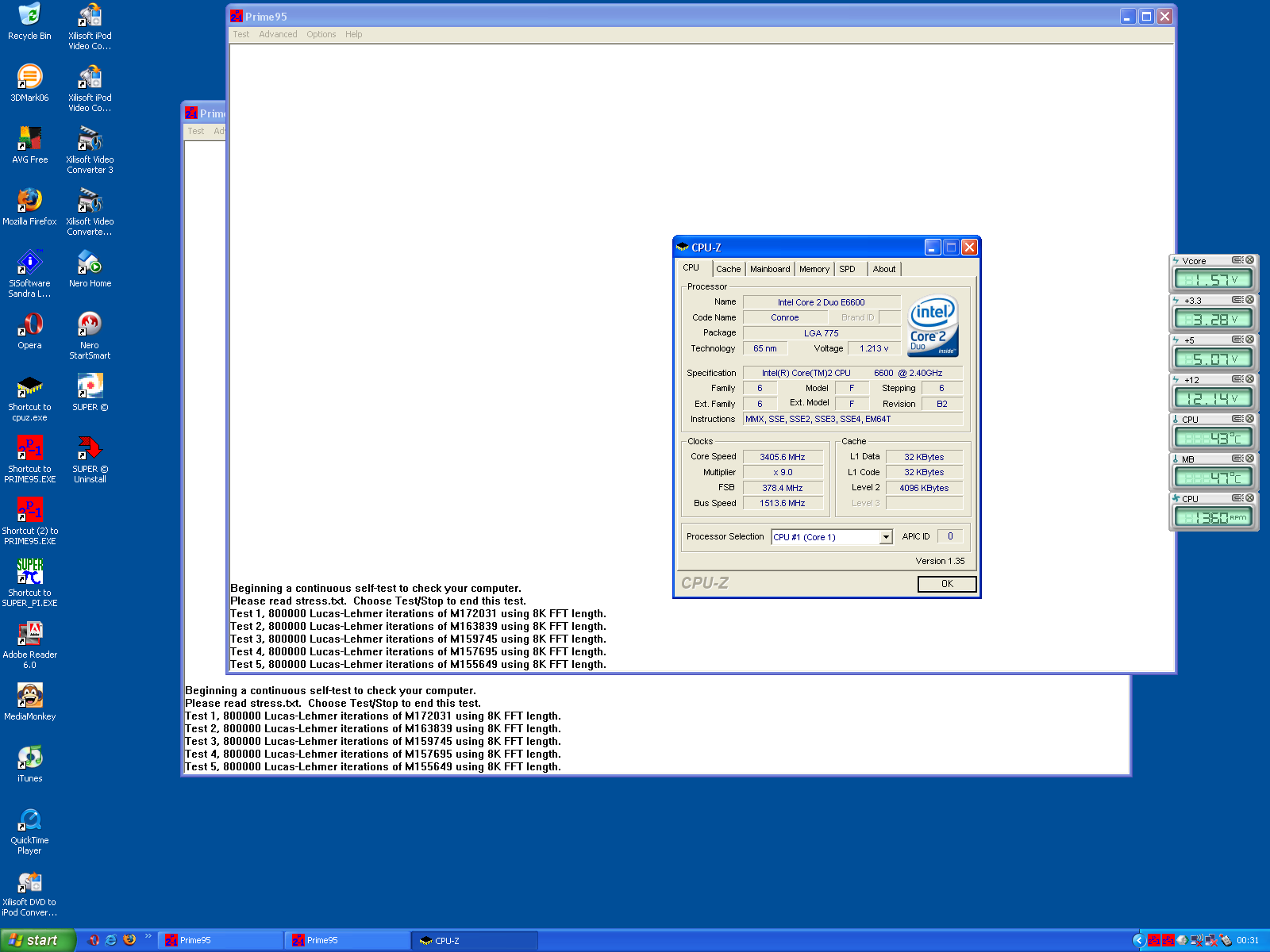Open Advanced menu in front Prime95 window
Viewport: 1270px width, 952px height.
click(x=278, y=34)
